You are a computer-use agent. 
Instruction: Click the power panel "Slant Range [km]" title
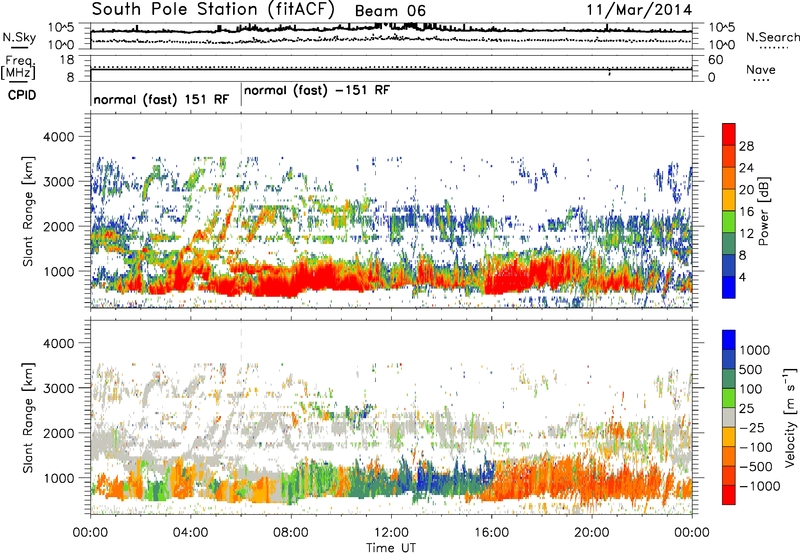(x=28, y=212)
